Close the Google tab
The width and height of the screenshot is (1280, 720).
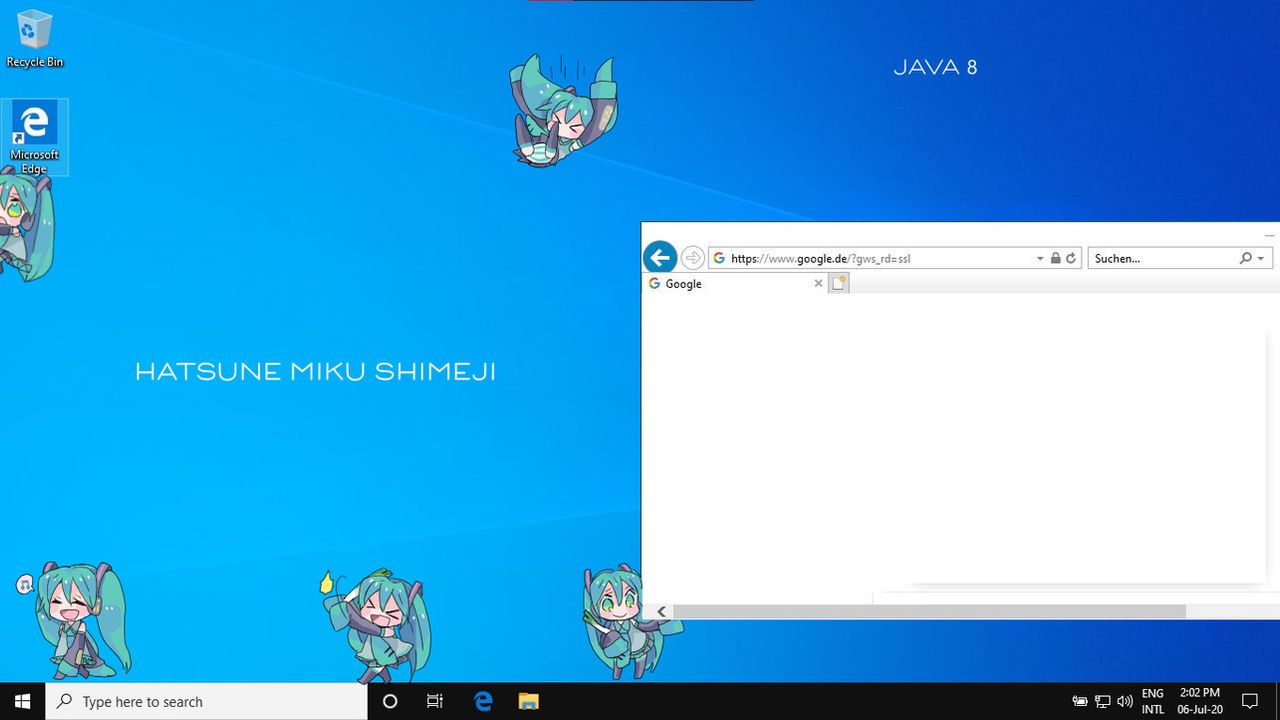tap(818, 284)
